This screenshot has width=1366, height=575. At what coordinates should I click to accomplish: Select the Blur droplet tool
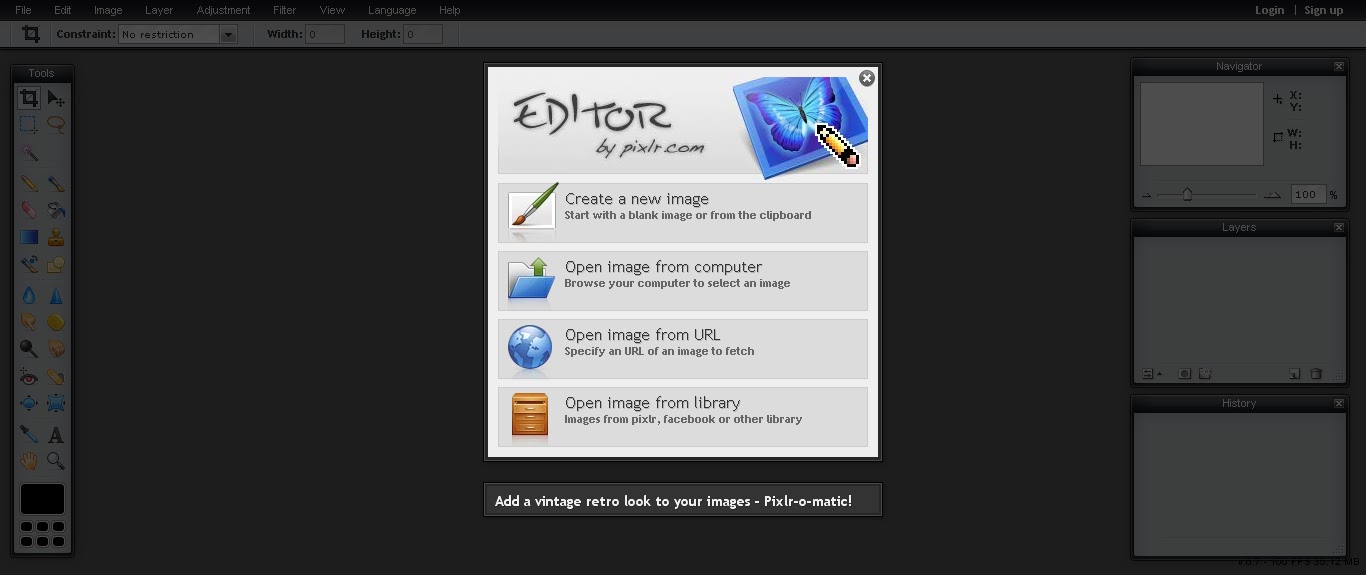point(29,296)
